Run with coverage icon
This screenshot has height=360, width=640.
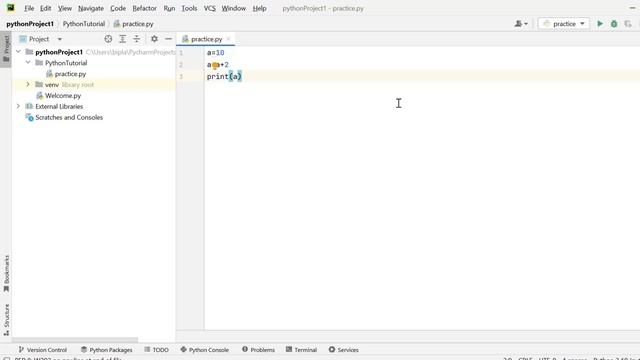pyautogui.click(x=628, y=24)
